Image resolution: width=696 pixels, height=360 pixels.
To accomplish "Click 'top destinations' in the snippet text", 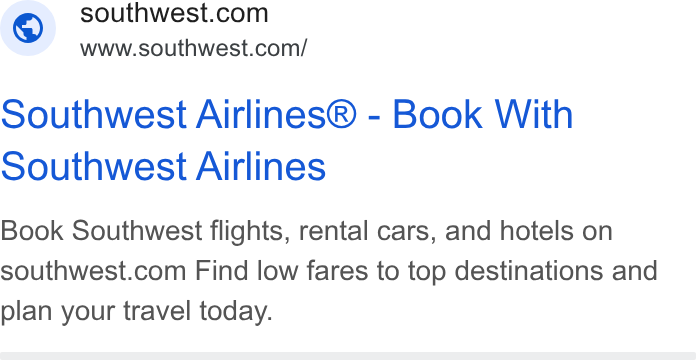I will (505, 271).
